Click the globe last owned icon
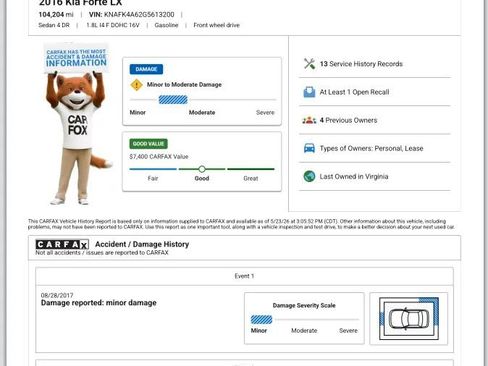Viewport: 488px width, 366px height. tap(309, 176)
